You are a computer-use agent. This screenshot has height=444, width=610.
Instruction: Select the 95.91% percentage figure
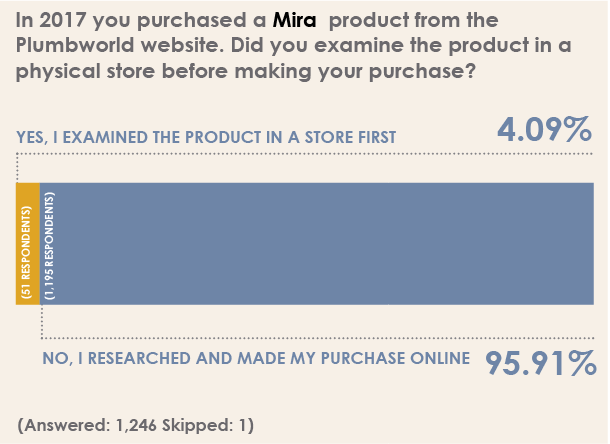click(x=540, y=363)
